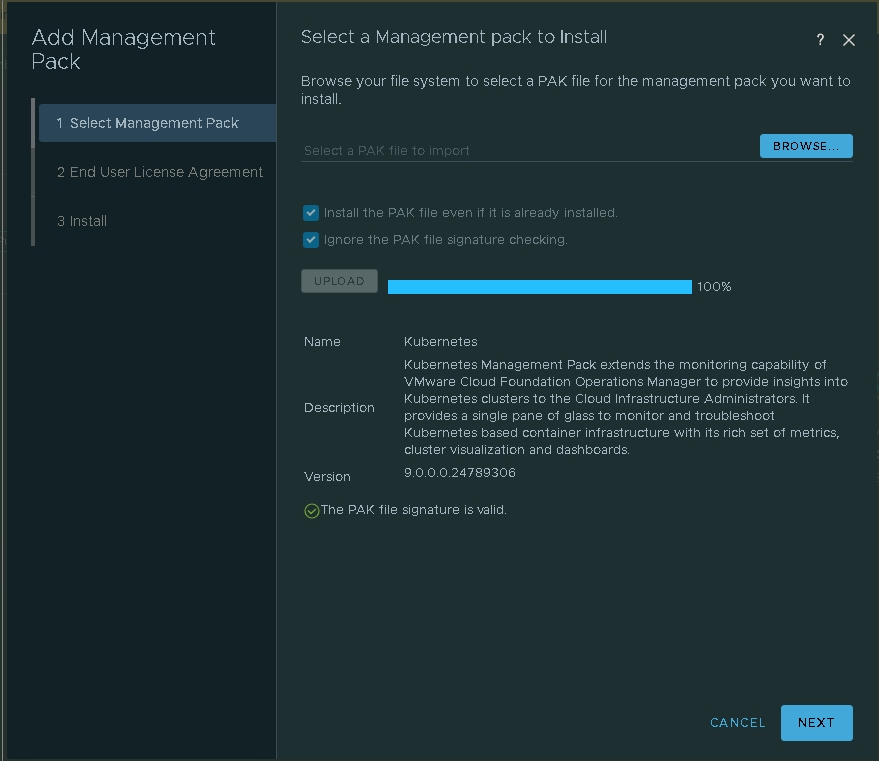879x761 pixels.
Task: Toggle Ignore the PAK file signature checking
Action: click(311, 240)
